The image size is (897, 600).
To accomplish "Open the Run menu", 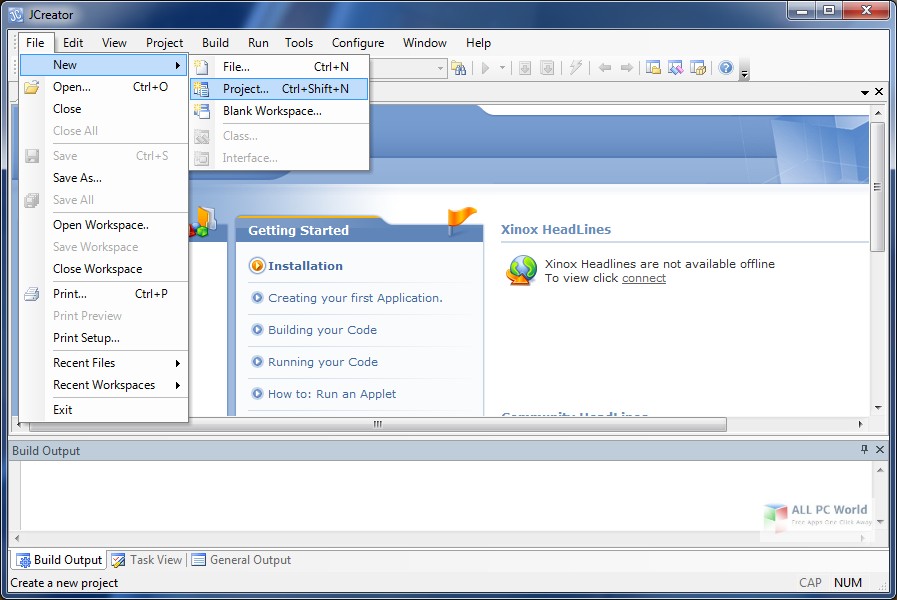I will click(x=258, y=43).
